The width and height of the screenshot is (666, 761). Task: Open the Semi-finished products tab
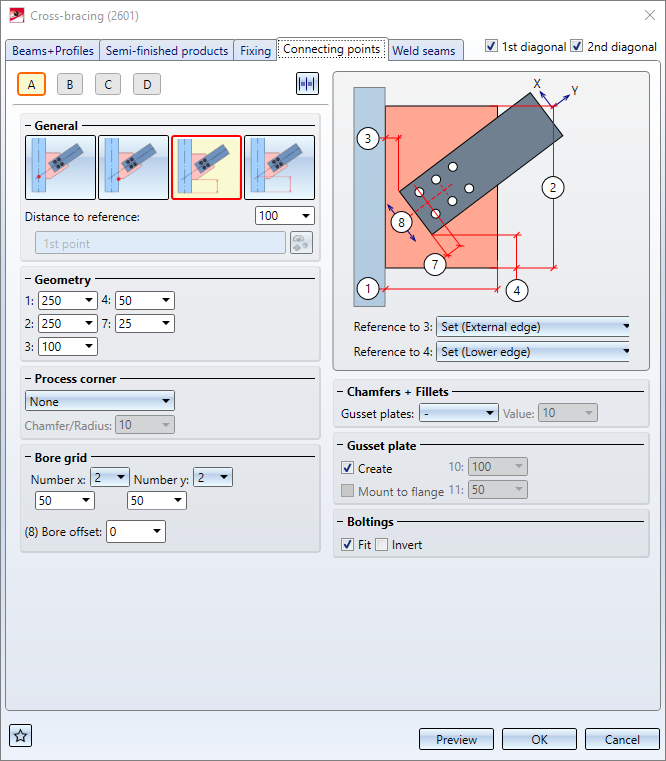coord(166,50)
